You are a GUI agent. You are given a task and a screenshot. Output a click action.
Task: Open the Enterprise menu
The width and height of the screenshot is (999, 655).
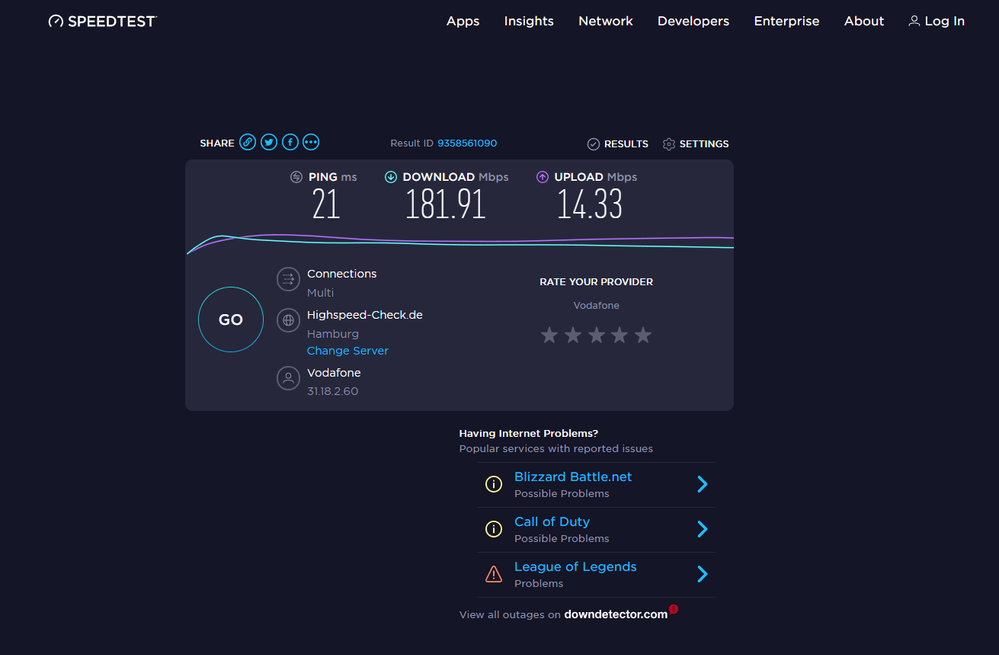(x=786, y=21)
